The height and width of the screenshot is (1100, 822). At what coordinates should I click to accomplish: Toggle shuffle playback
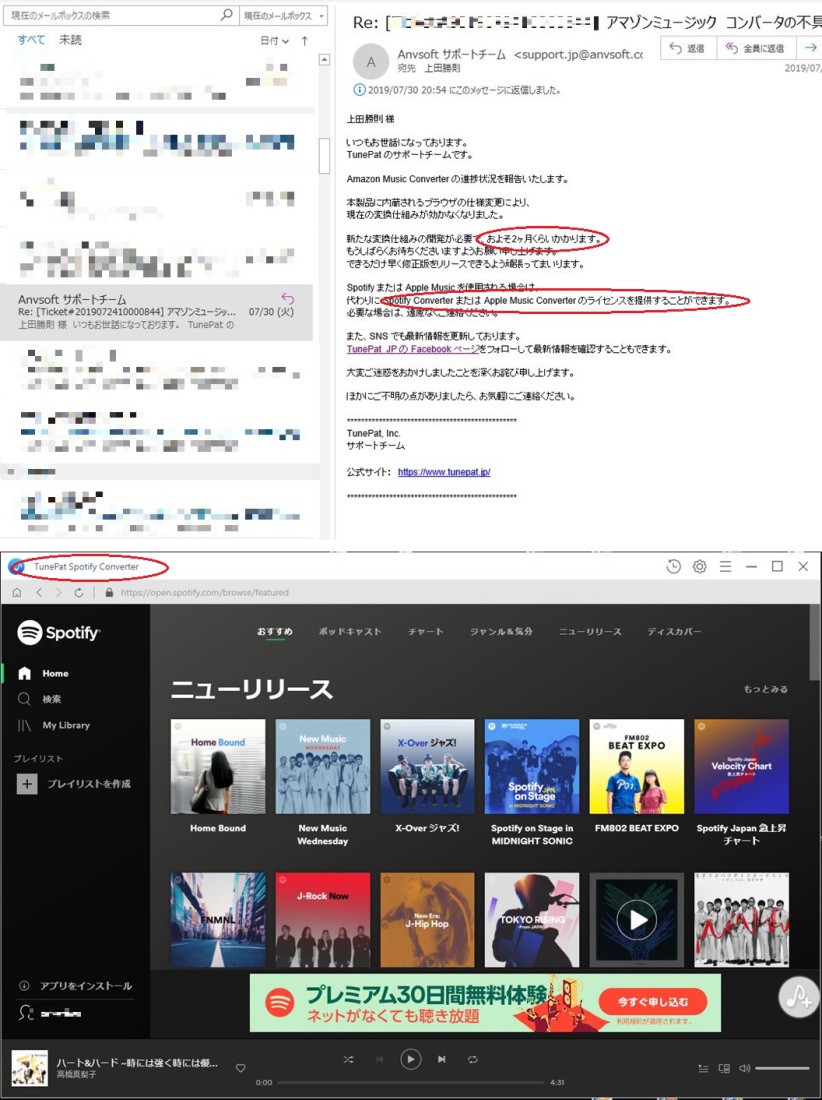coord(349,1059)
